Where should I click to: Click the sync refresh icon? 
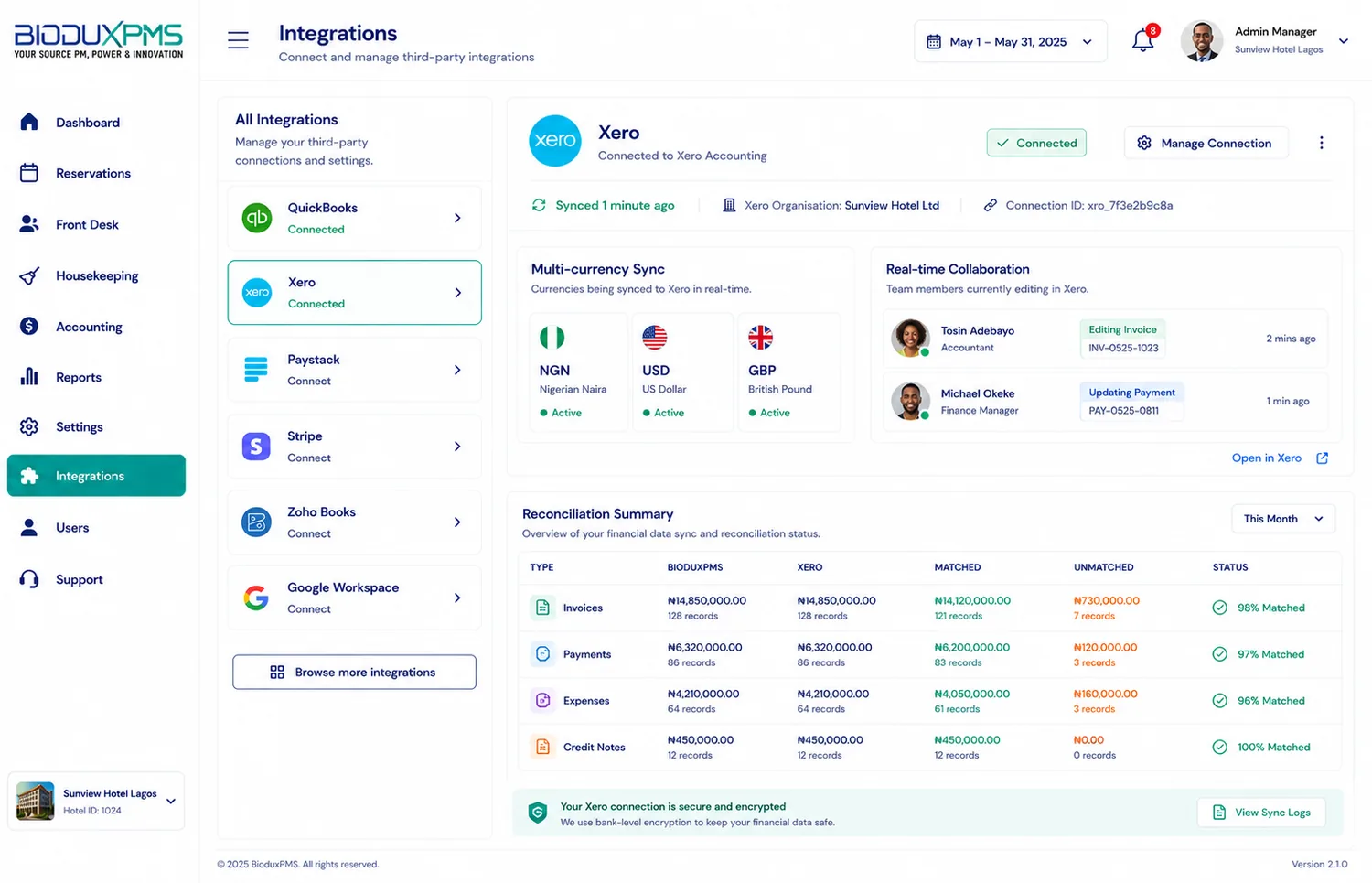point(539,205)
